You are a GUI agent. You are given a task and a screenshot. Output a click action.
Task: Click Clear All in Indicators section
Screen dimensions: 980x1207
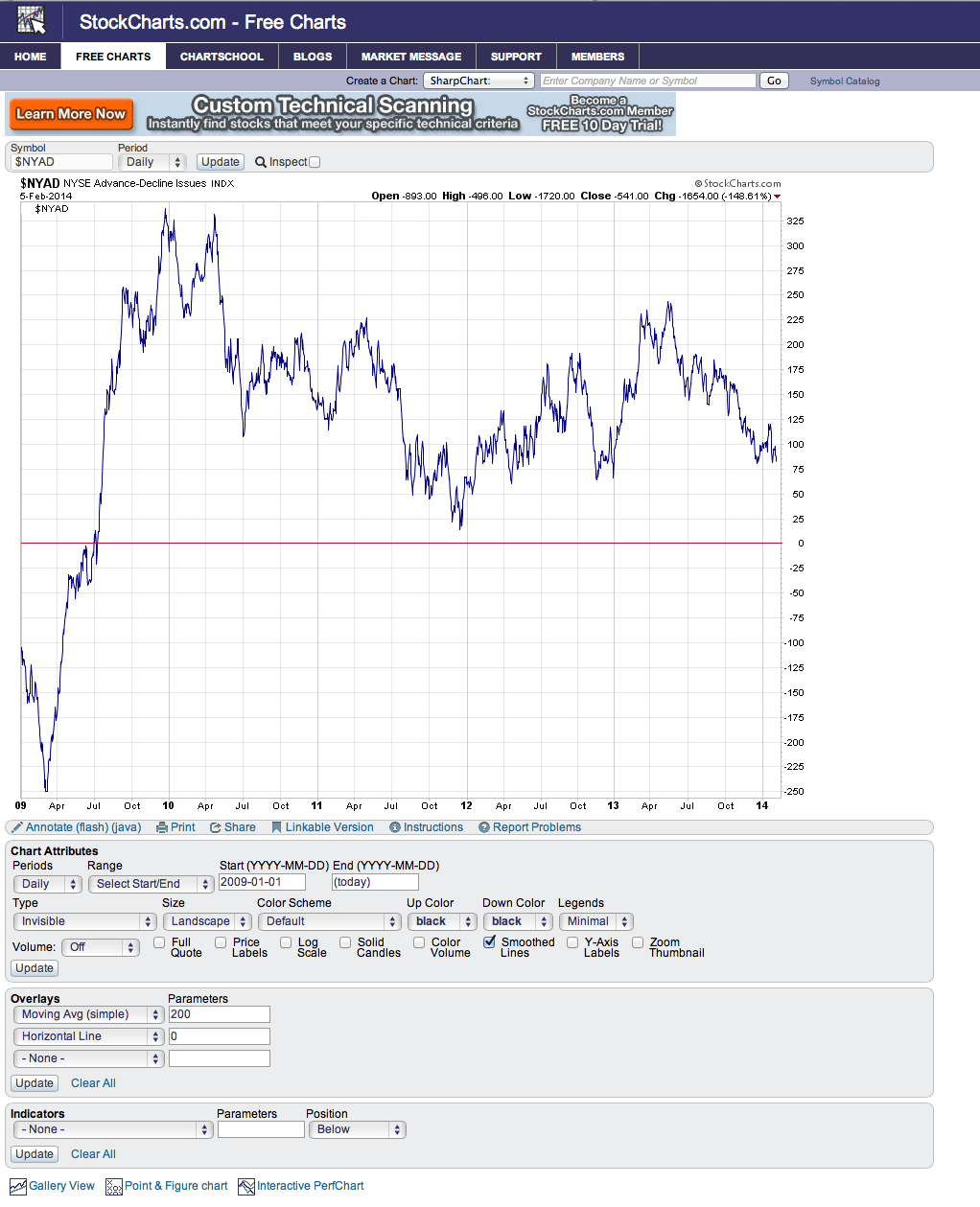click(93, 1154)
